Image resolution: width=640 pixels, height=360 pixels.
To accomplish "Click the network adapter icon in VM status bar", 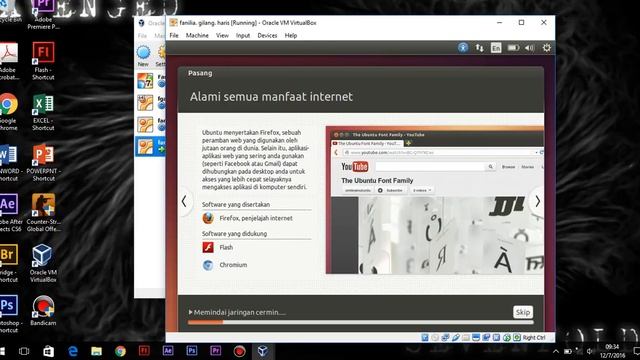I will [x=445, y=338].
